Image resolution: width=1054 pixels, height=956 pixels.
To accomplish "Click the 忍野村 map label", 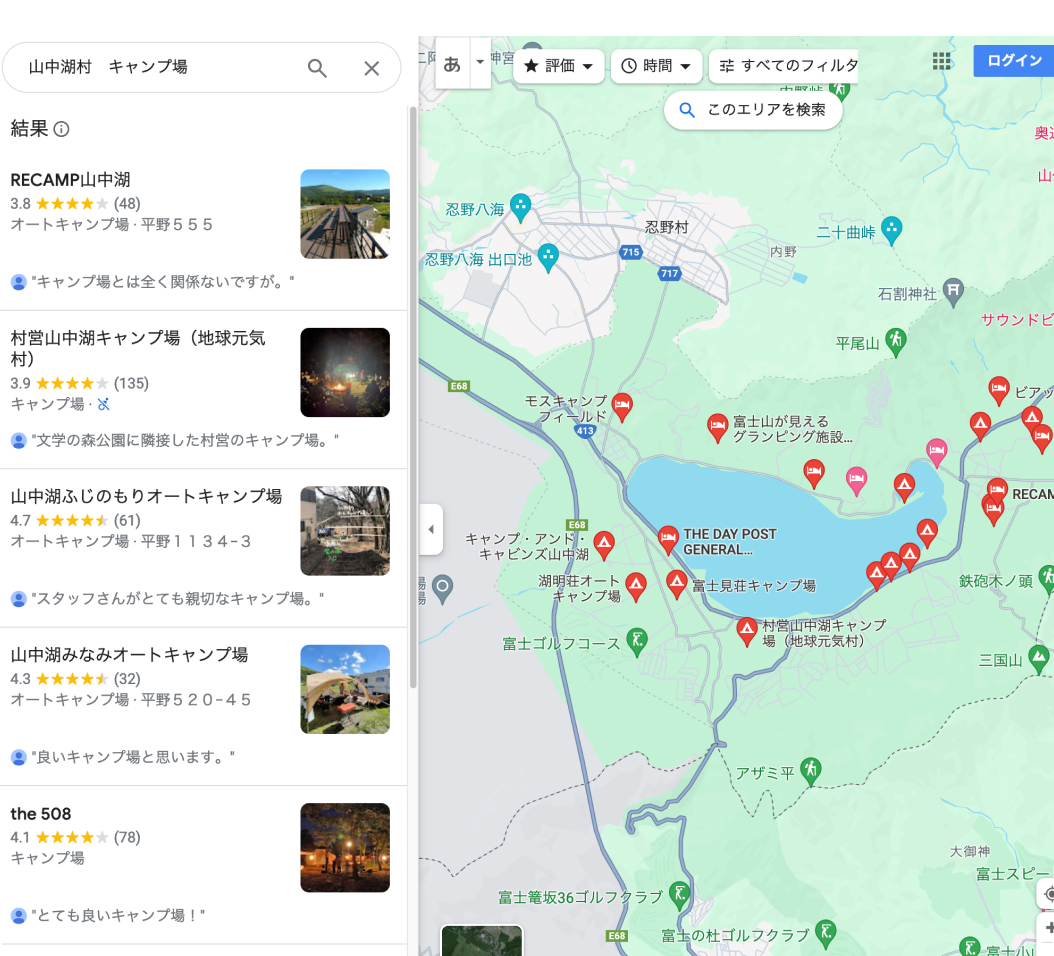I will (667, 227).
